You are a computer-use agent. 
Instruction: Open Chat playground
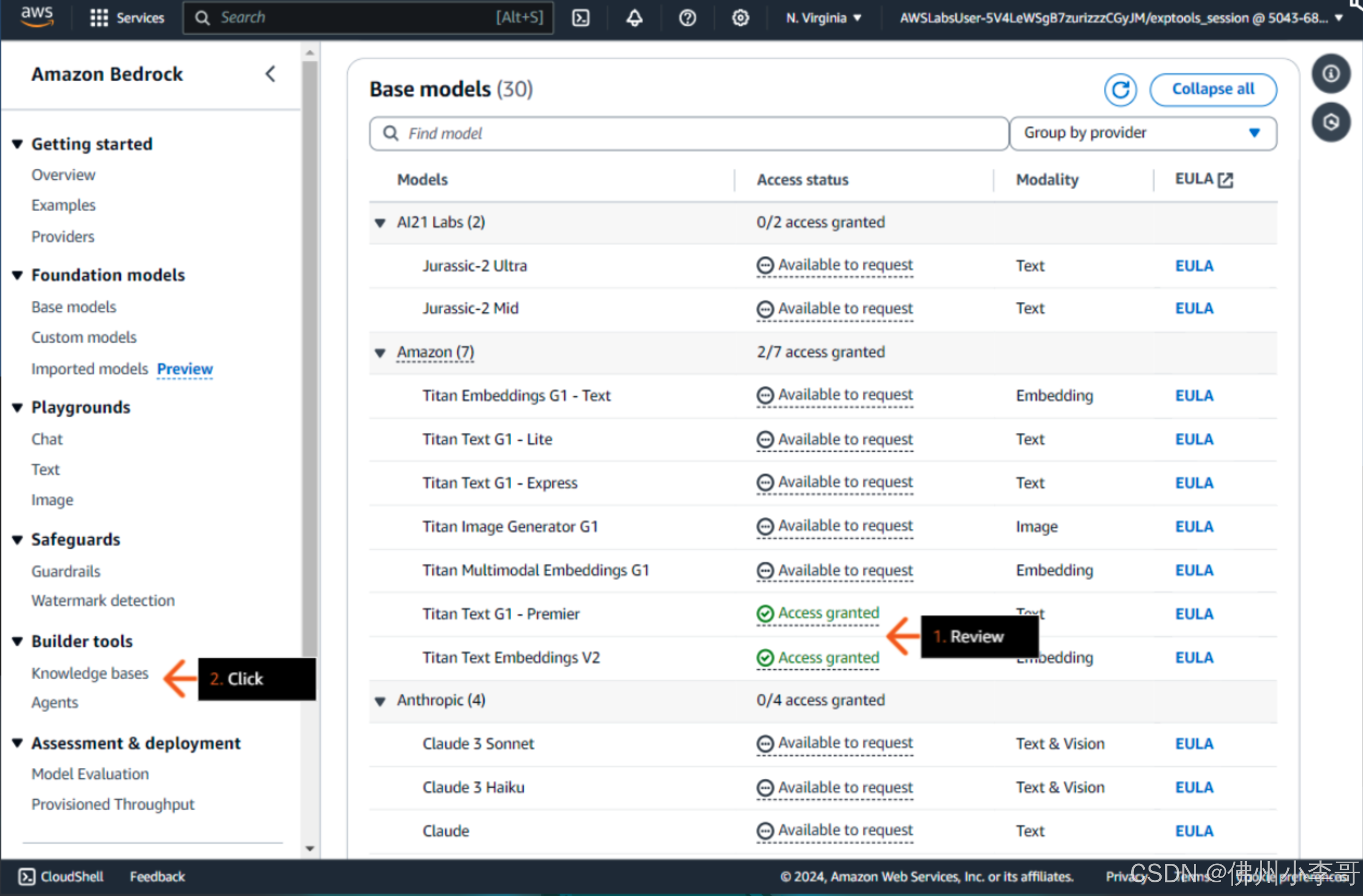point(47,439)
